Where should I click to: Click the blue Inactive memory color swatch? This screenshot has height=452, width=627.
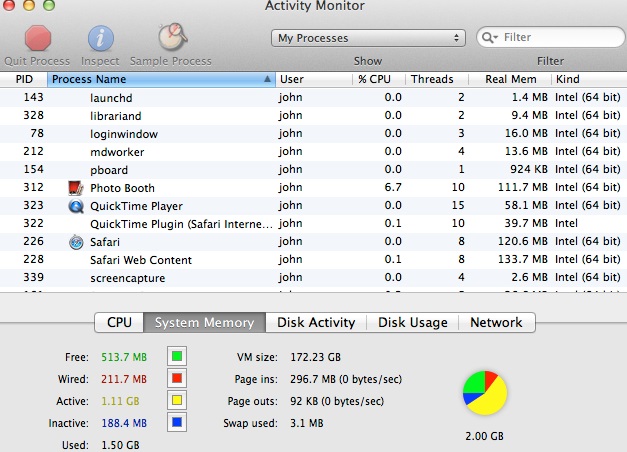tap(177, 422)
